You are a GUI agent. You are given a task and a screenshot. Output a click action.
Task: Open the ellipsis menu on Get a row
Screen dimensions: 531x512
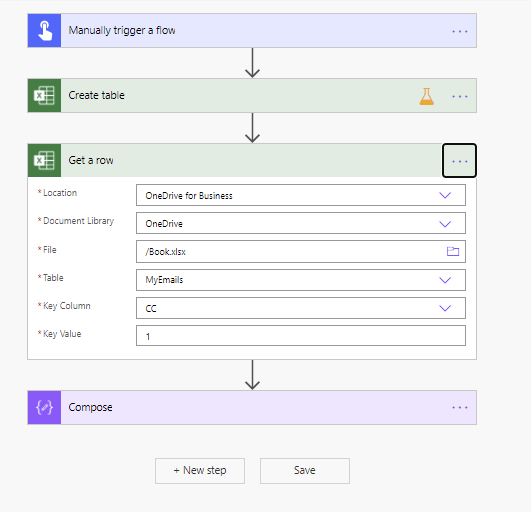(459, 161)
